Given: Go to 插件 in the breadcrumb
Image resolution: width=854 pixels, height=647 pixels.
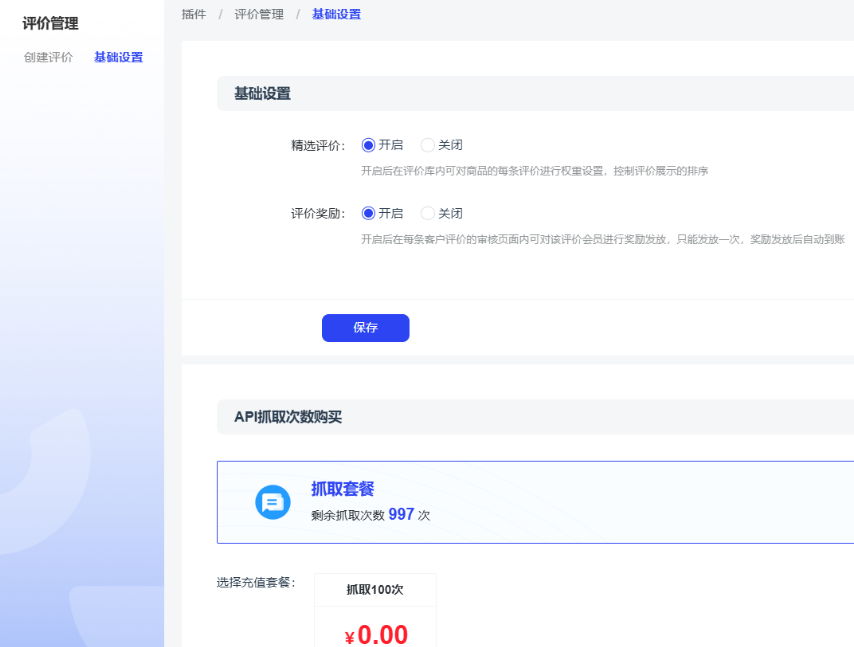Looking at the screenshot, I should point(194,14).
